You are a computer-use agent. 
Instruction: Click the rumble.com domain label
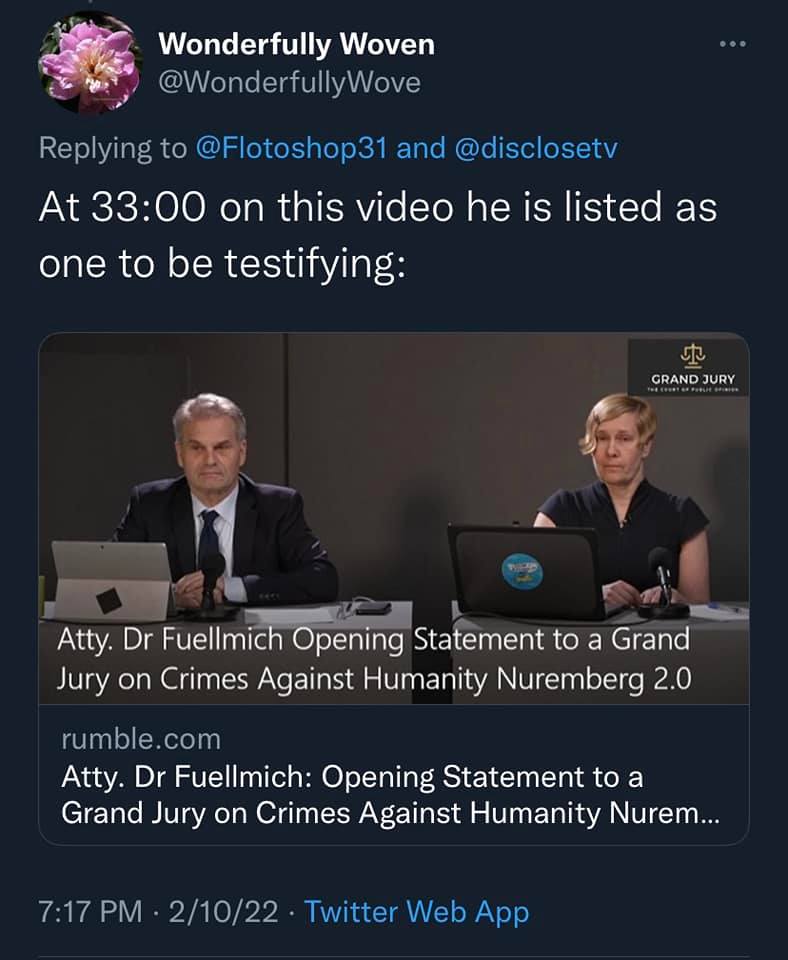(x=141, y=739)
